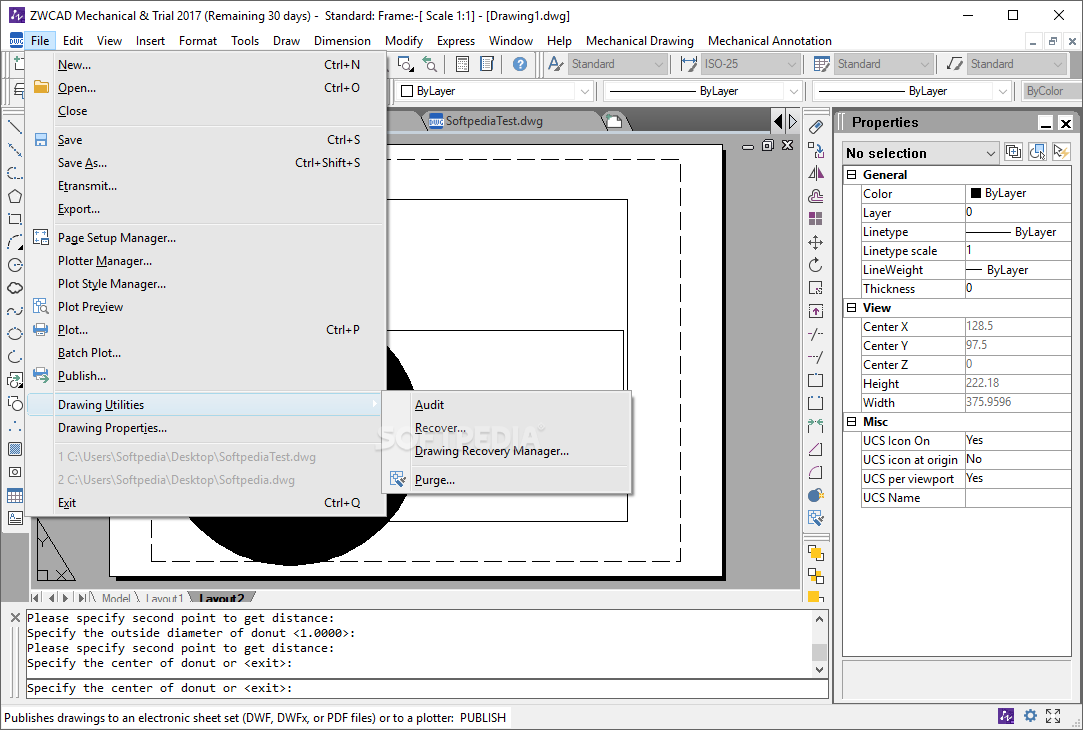Collapse the View section in Properties
This screenshot has width=1083, height=730.
click(852, 308)
